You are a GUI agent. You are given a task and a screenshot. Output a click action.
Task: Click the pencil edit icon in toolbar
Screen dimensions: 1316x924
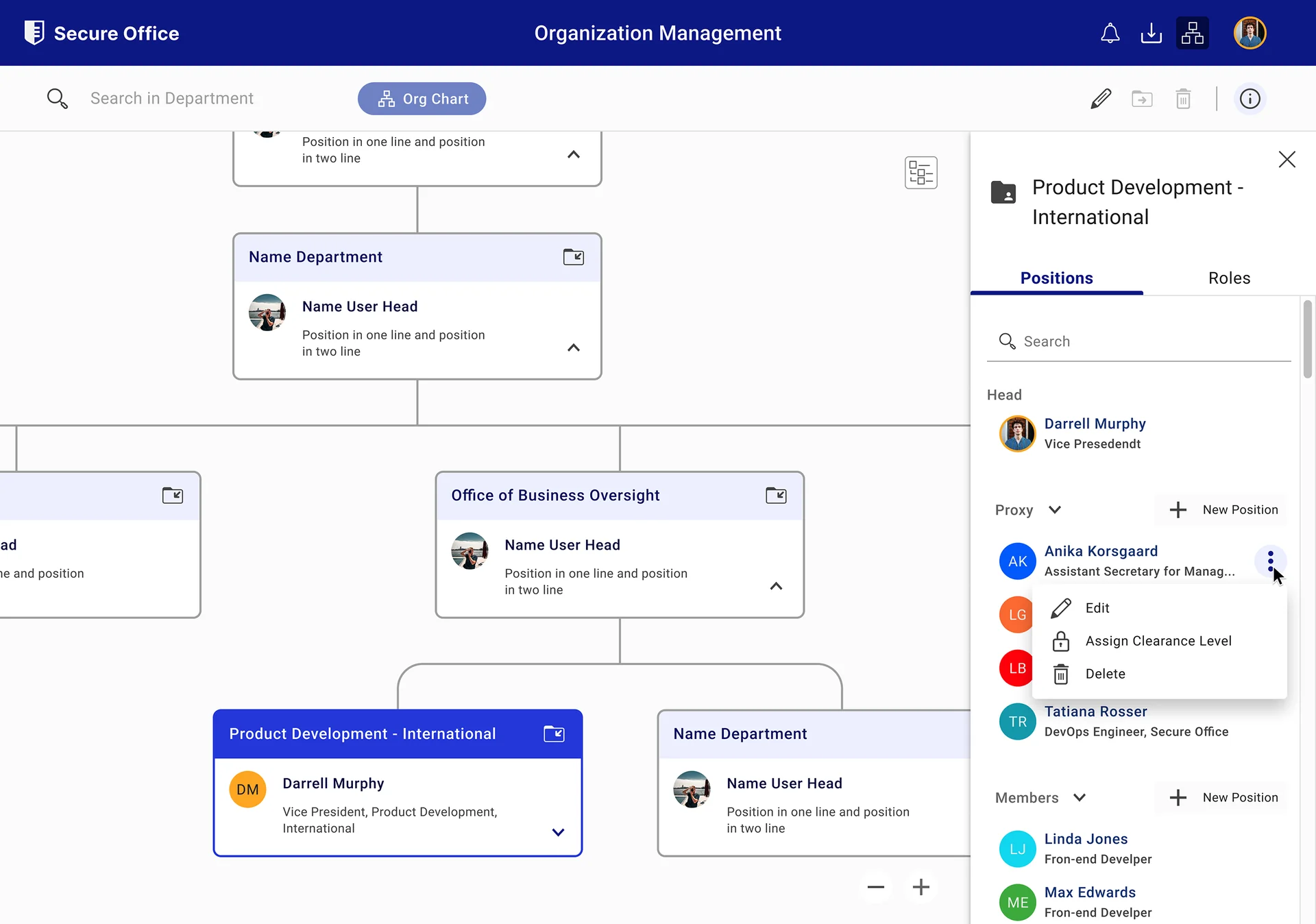[1101, 99]
